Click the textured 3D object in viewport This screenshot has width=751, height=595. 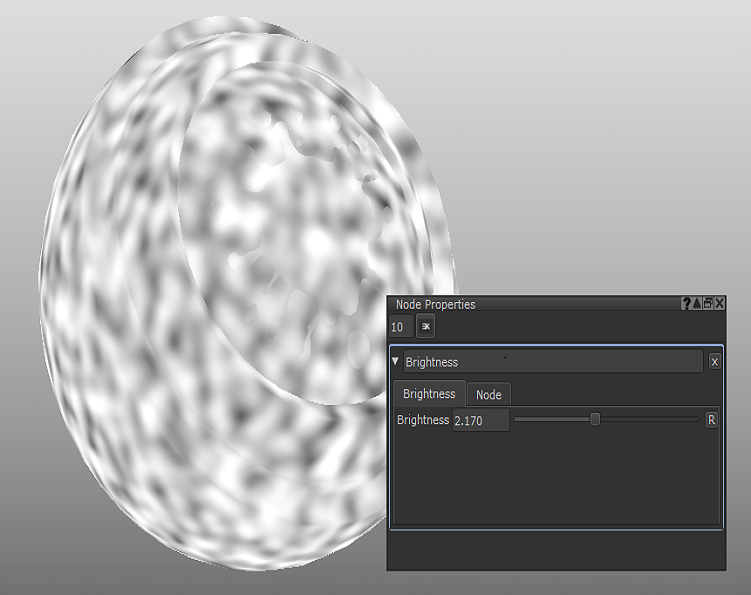[200, 300]
